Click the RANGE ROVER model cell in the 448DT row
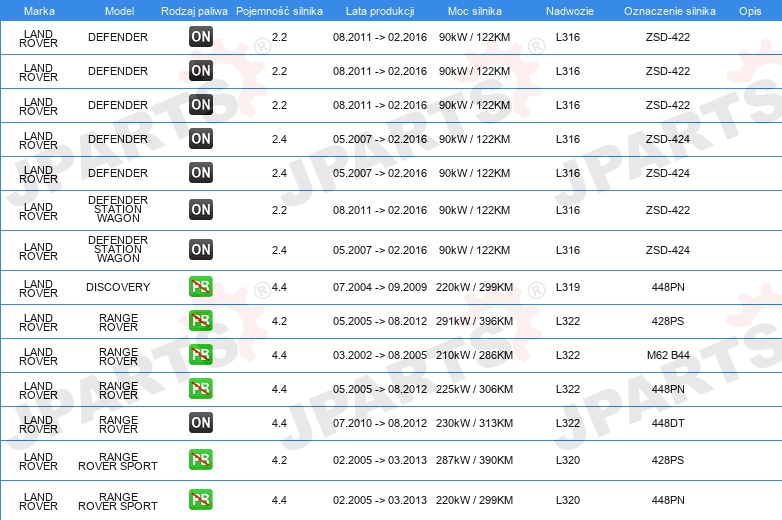The height and width of the screenshot is (520, 782). click(x=118, y=424)
